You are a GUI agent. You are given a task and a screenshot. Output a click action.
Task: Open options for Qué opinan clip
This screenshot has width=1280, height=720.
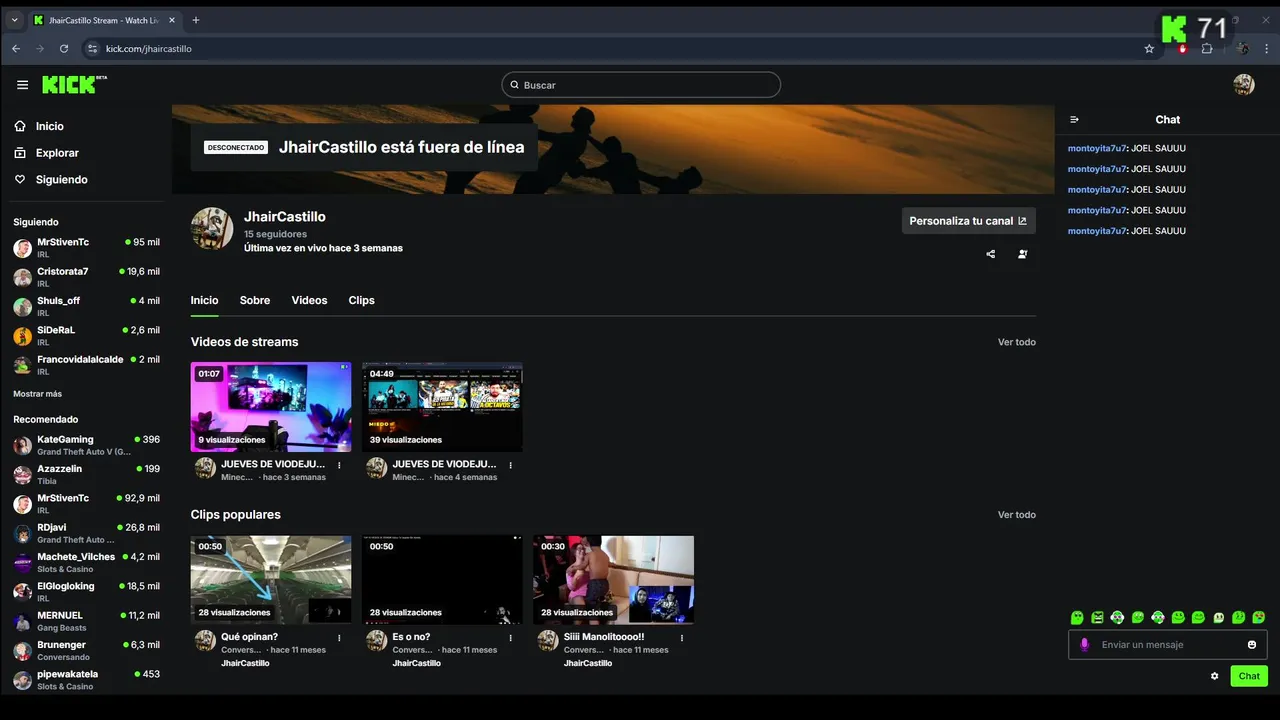tap(339, 637)
